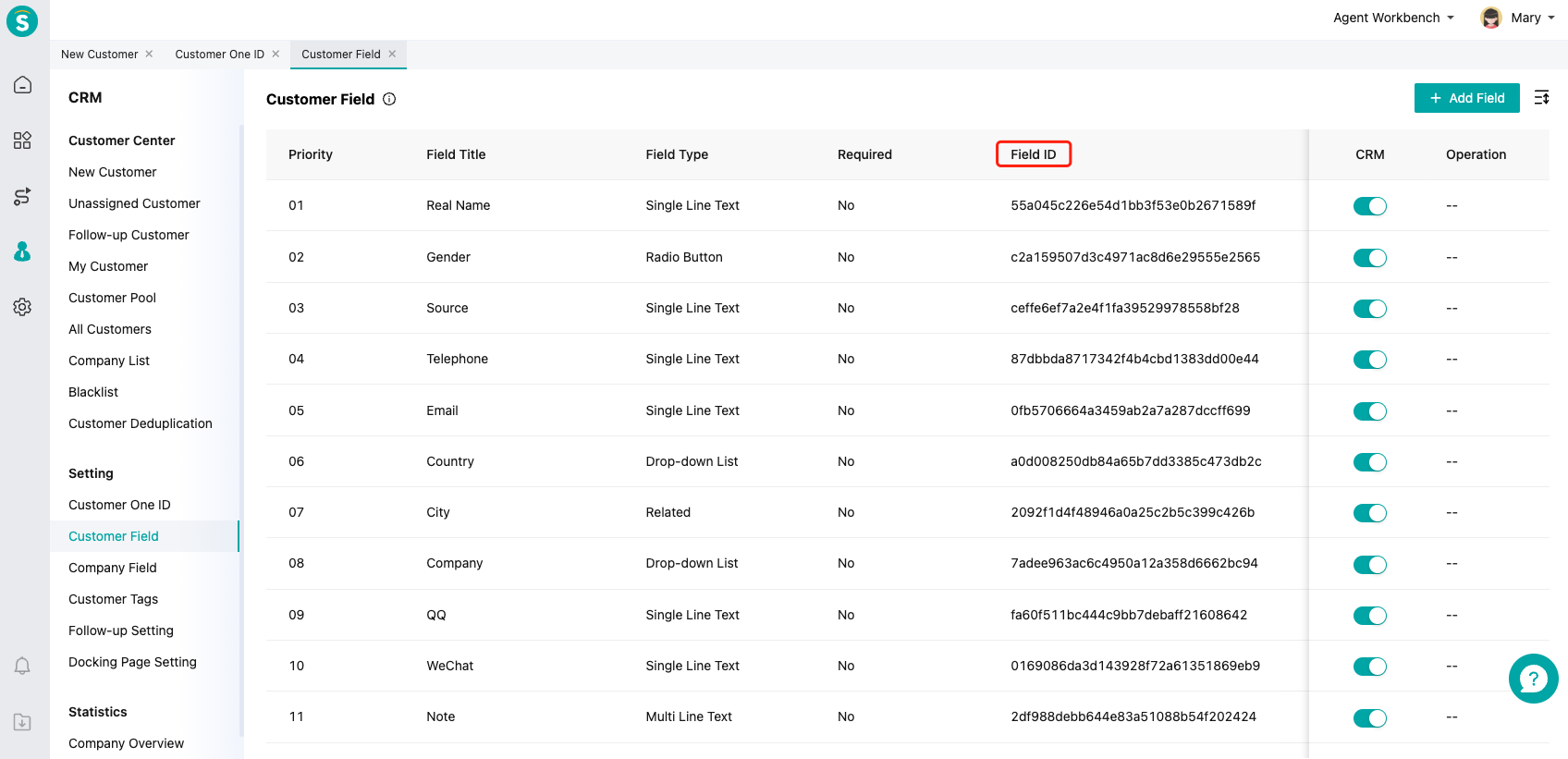Image resolution: width=1568 pixels, height=759 pixels.
Task: Open Company Overview under Statistics
Action: coord(126,743)
